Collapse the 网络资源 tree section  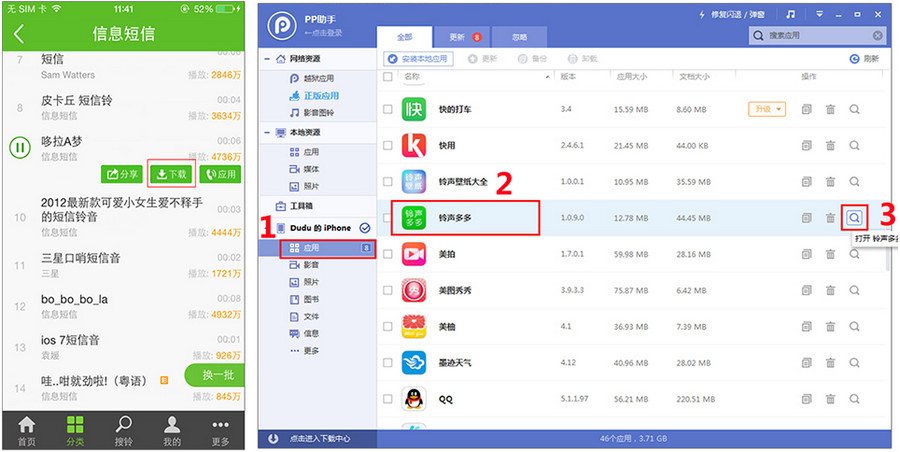point(267,59)
